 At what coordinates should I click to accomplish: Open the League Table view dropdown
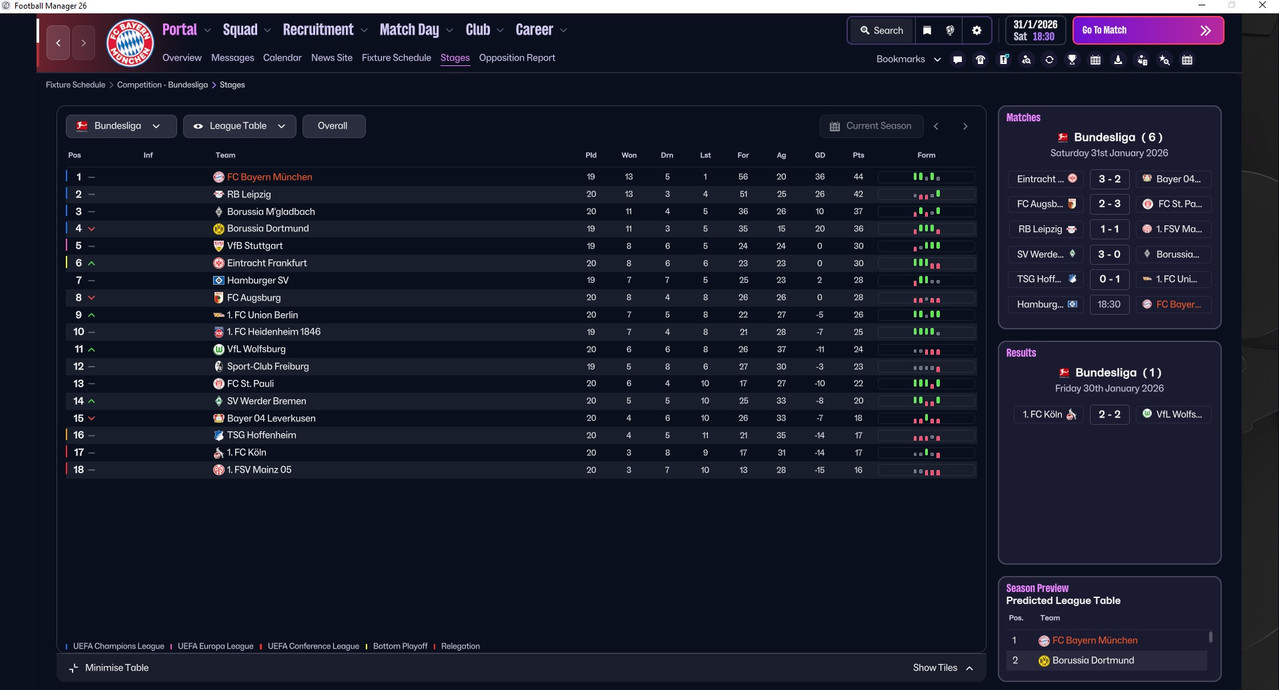(239, 126)
